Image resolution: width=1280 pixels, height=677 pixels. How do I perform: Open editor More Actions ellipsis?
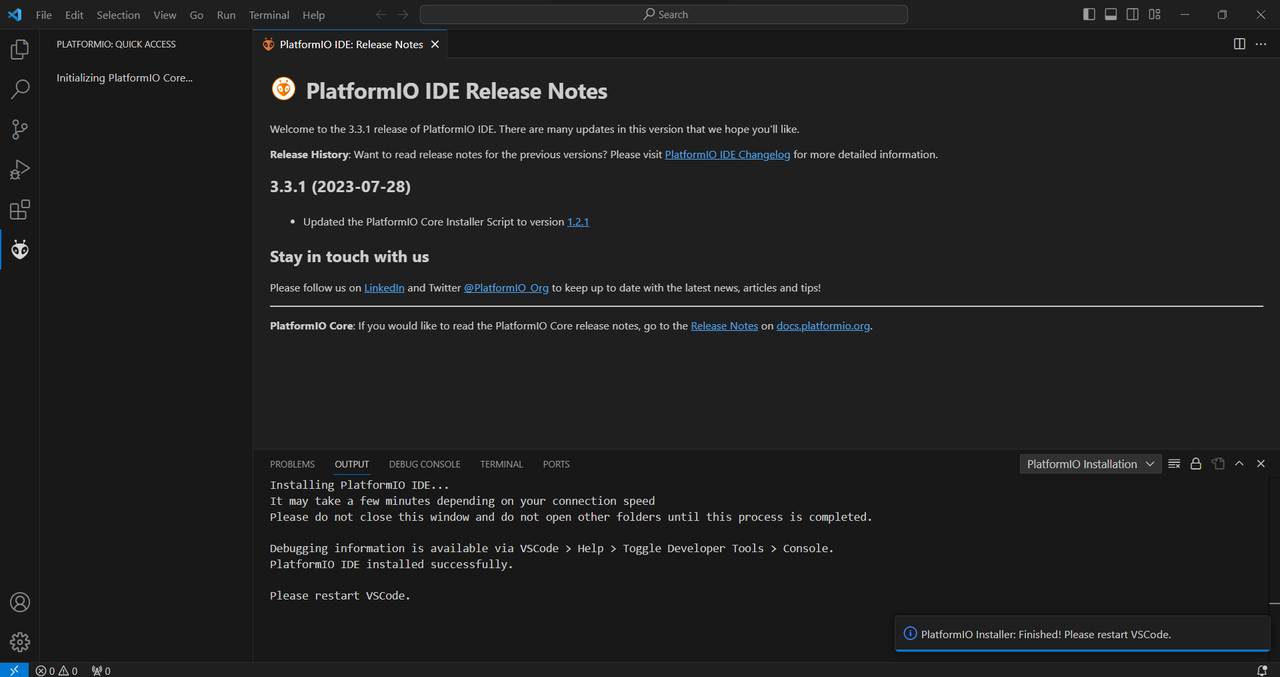1261,44
